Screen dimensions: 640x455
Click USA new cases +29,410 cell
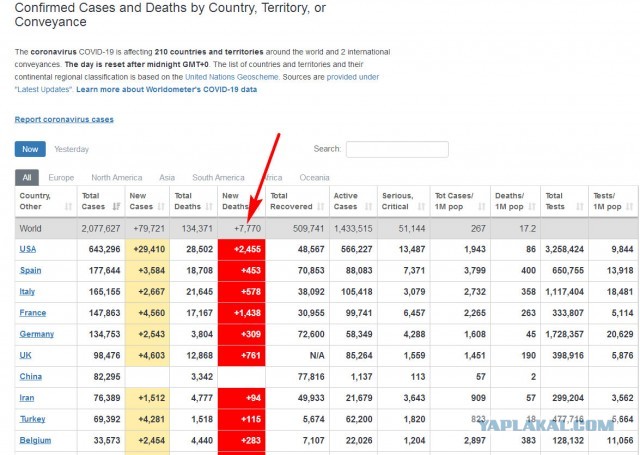147,249
